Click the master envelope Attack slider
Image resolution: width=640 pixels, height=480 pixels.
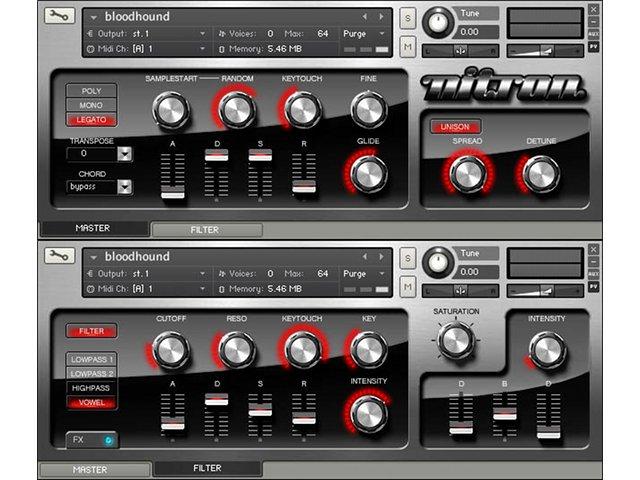(173, 176)
